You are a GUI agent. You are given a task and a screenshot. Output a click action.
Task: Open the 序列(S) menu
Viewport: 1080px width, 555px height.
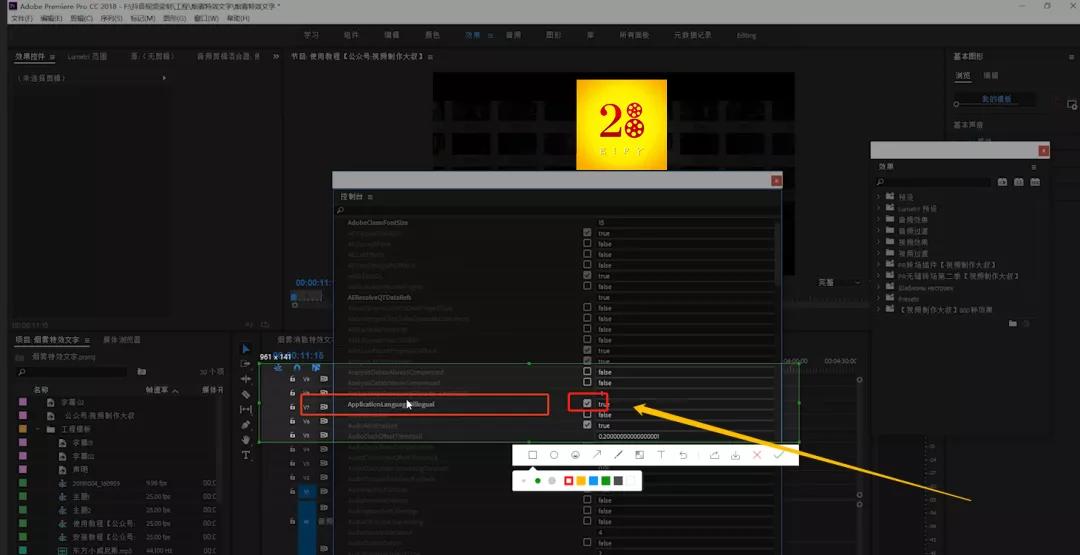tap(110, 19)
